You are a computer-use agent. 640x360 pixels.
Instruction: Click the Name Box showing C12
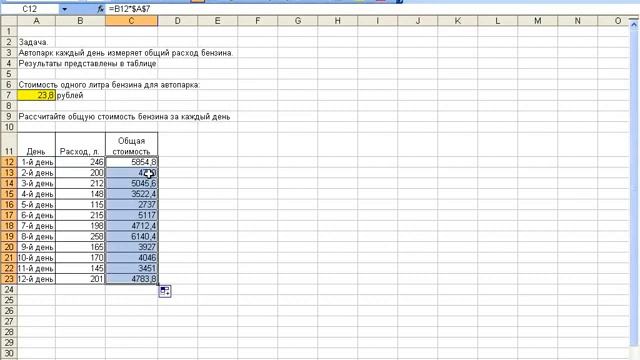tap(30, 9)
